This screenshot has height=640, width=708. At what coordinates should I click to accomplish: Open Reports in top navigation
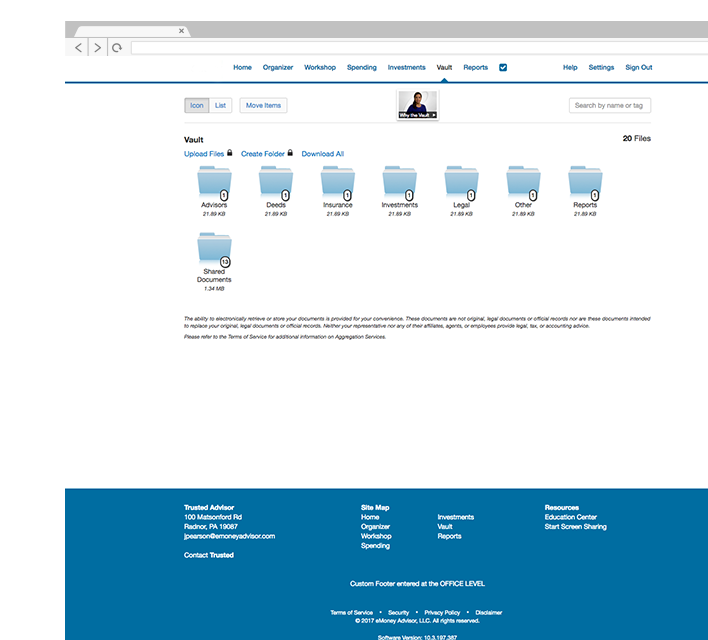tap(475, 67)
